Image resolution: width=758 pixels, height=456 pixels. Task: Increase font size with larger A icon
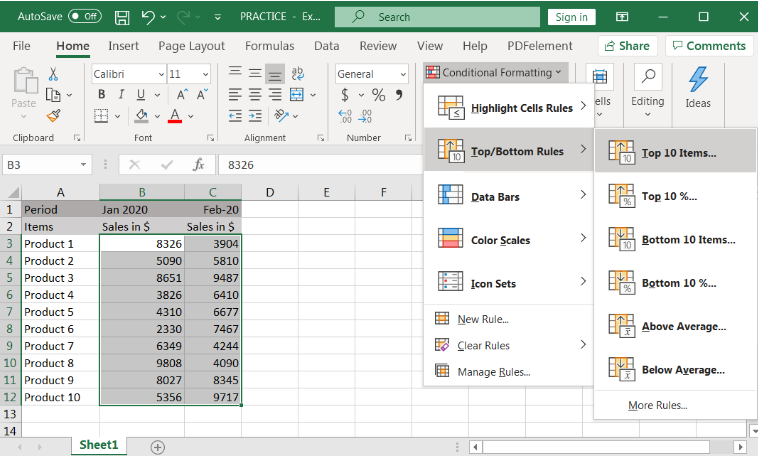point(182,94)
